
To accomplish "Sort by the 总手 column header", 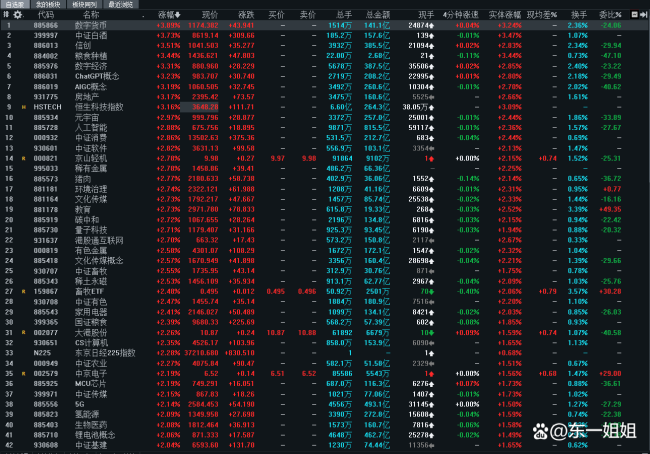I will pyautogui.click(x=344, y=15).
